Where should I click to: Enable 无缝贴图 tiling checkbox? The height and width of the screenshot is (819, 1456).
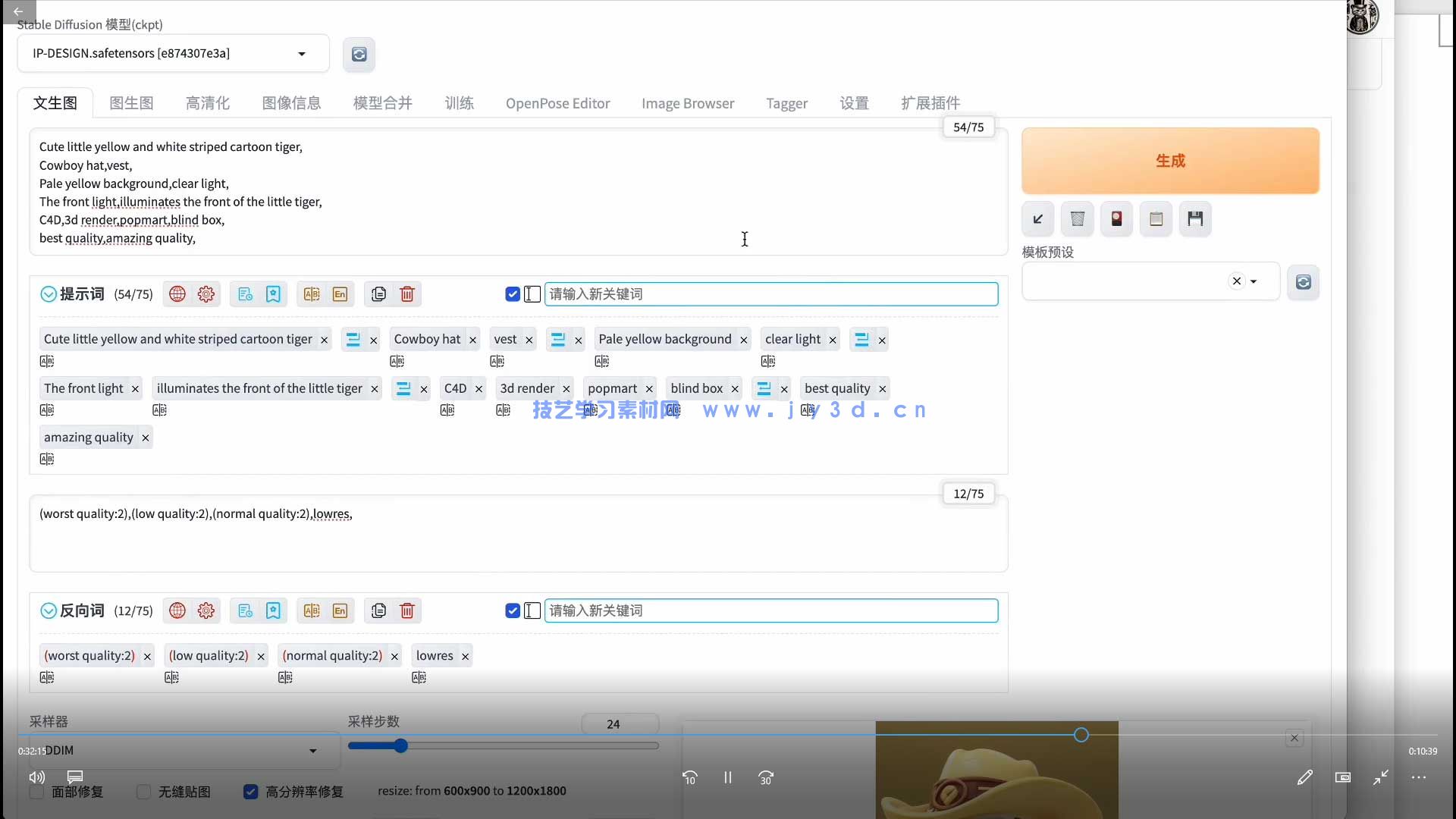point(143,792)
